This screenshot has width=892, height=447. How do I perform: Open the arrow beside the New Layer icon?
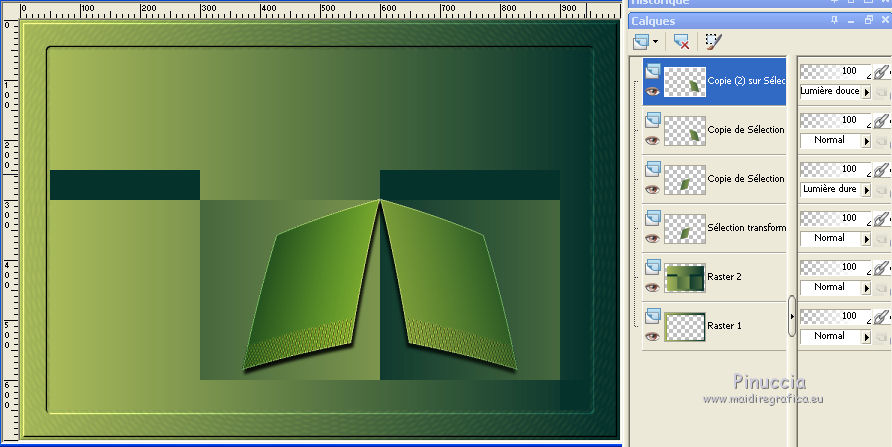pyautogui.click(x=656, y=42)
